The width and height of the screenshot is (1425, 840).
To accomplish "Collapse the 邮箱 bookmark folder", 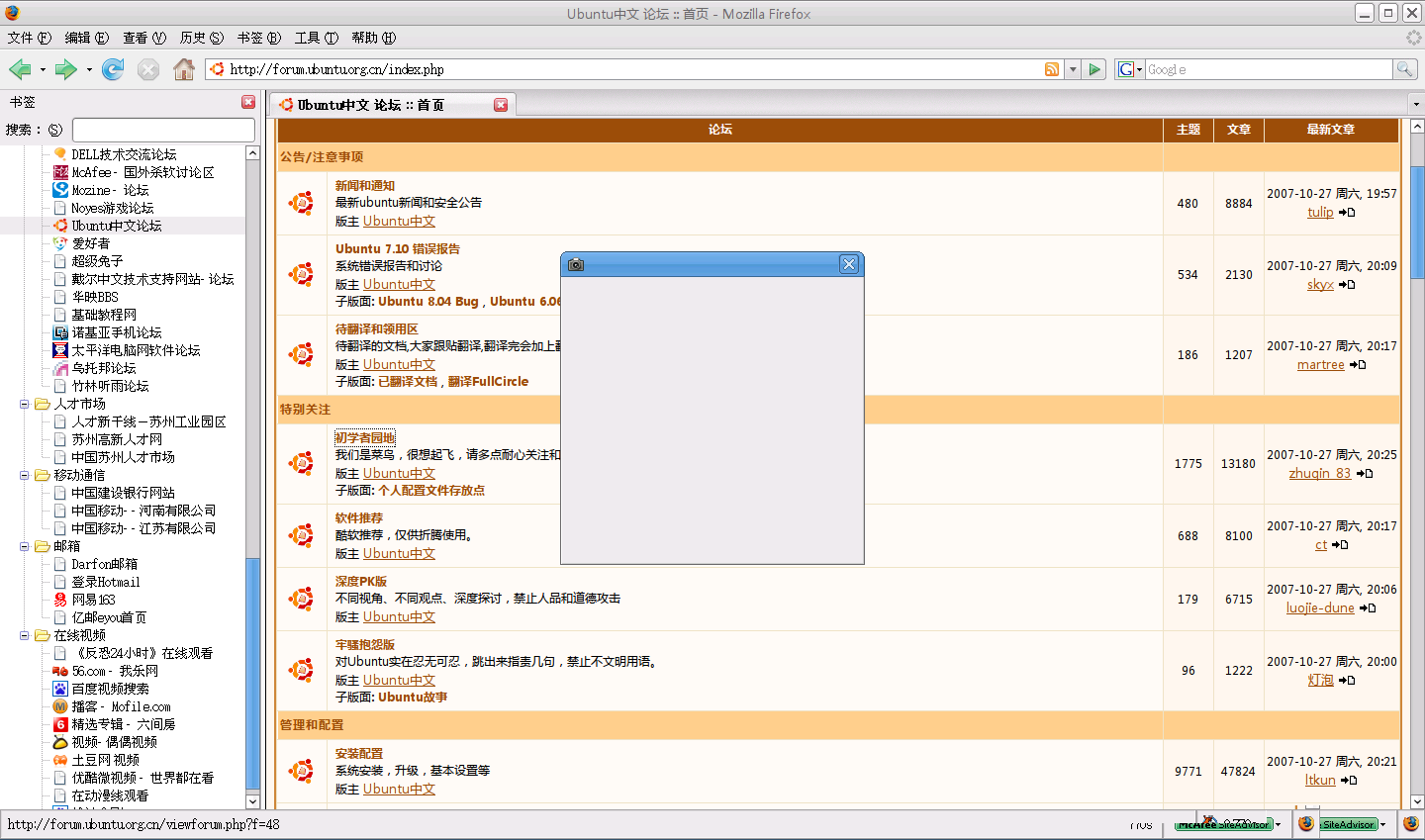I will click(x=25, y=546).
